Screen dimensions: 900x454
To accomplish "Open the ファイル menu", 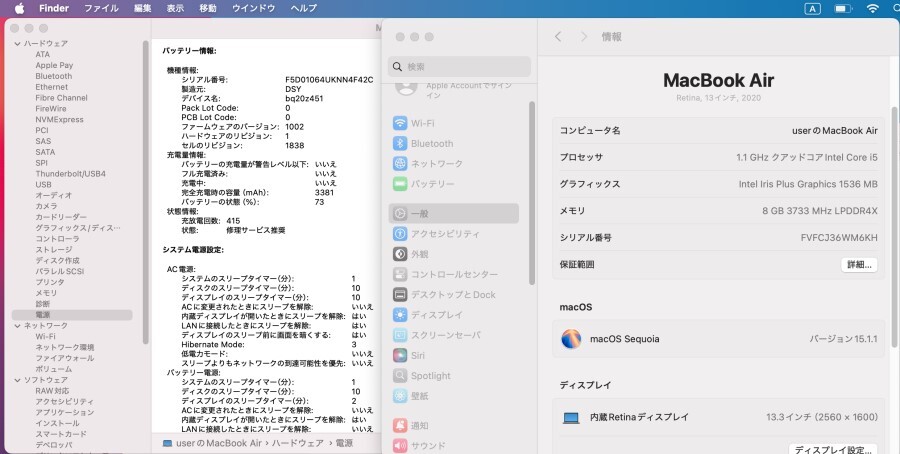I will click(101, 8).
